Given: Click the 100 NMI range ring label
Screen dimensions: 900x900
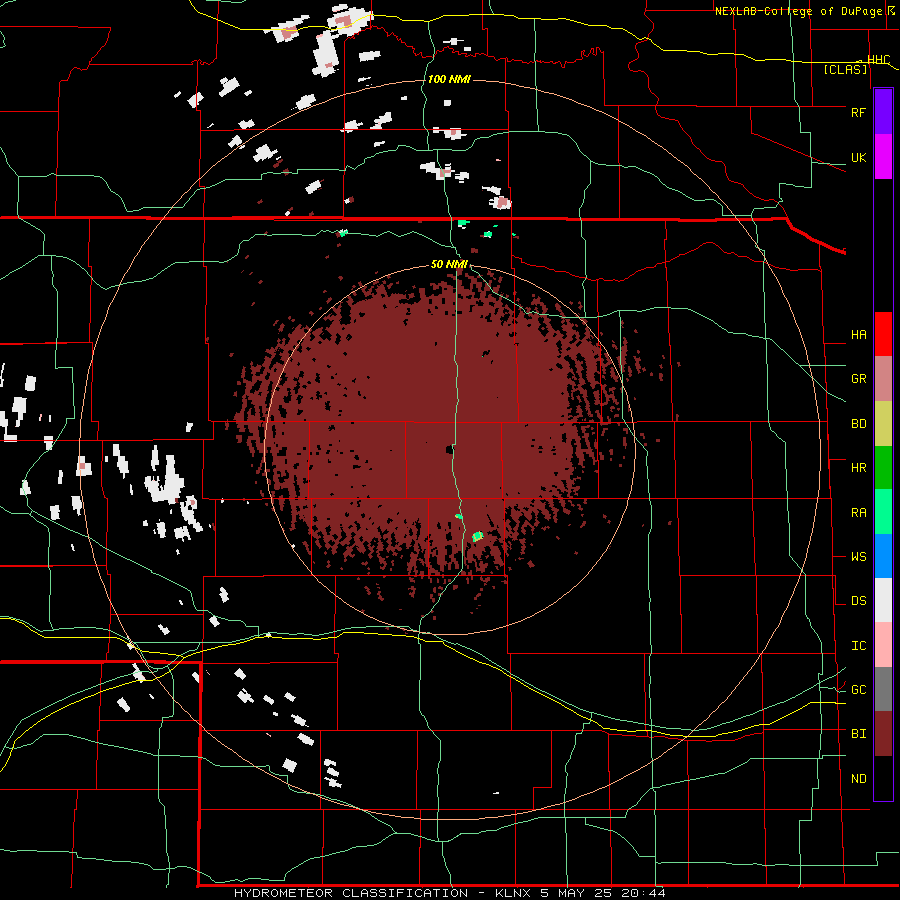Looking at the screenshot, I should [x=449, y=79].
